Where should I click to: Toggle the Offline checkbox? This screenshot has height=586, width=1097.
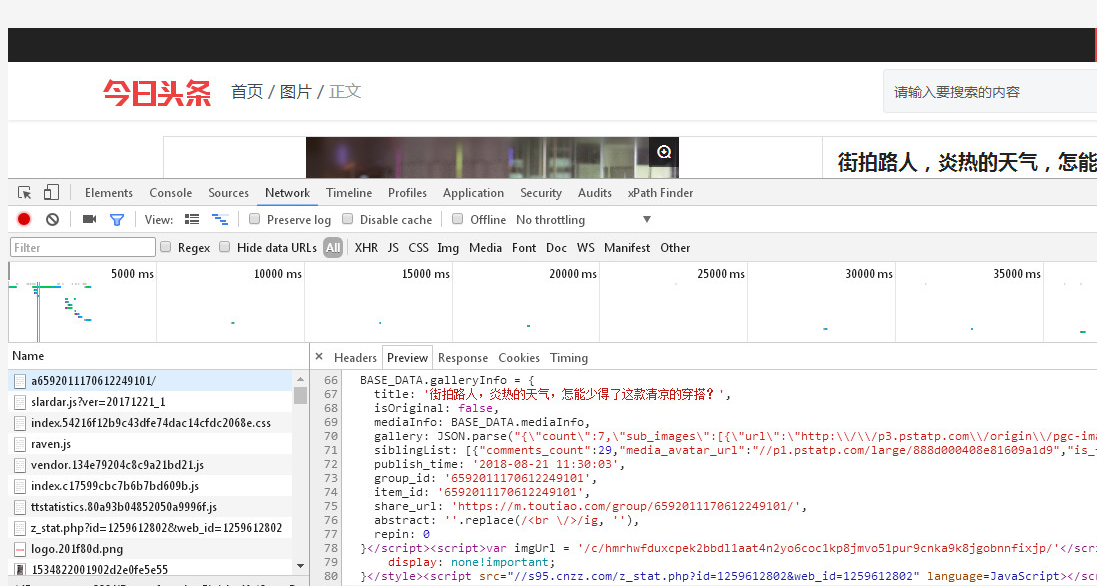(458, 219)
